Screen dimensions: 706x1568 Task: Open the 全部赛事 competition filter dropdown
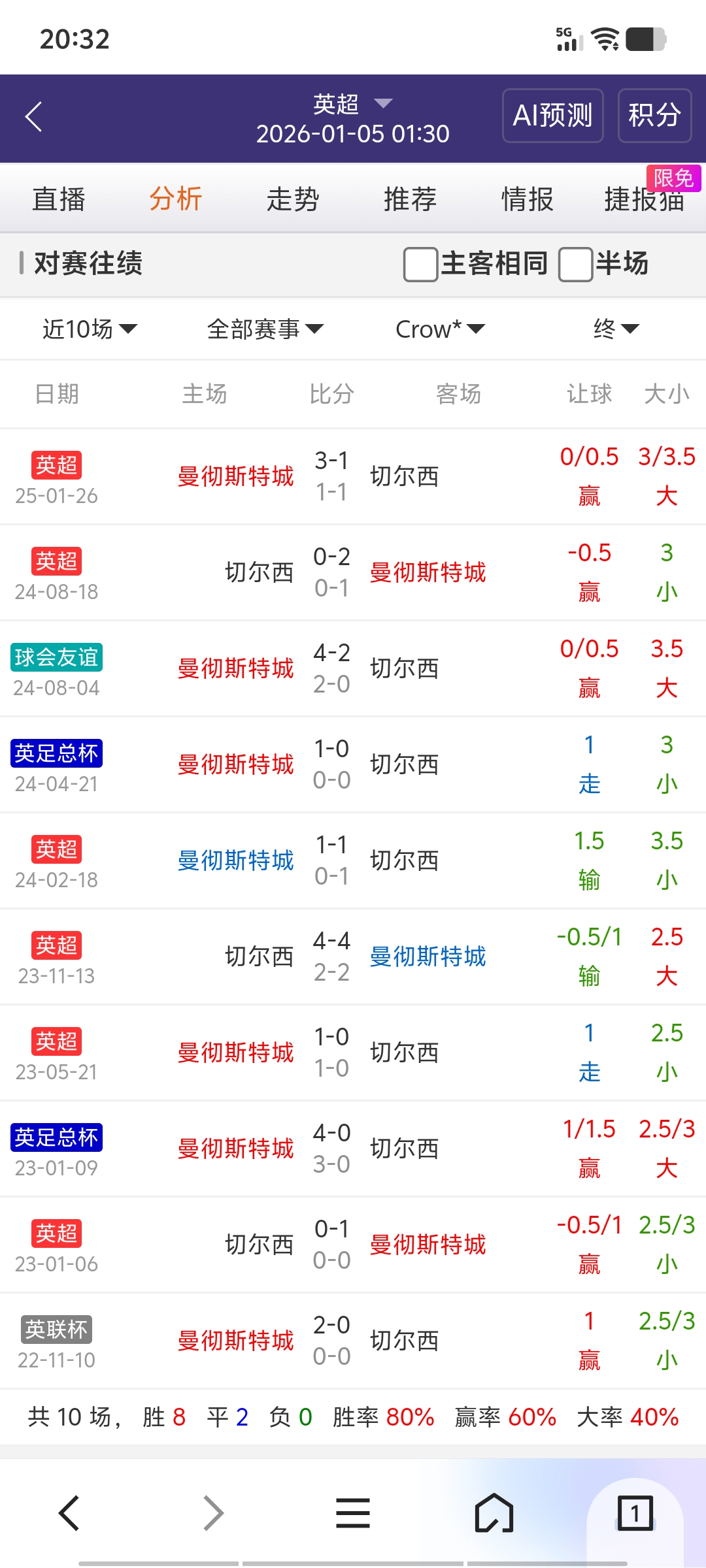(265, 329)
